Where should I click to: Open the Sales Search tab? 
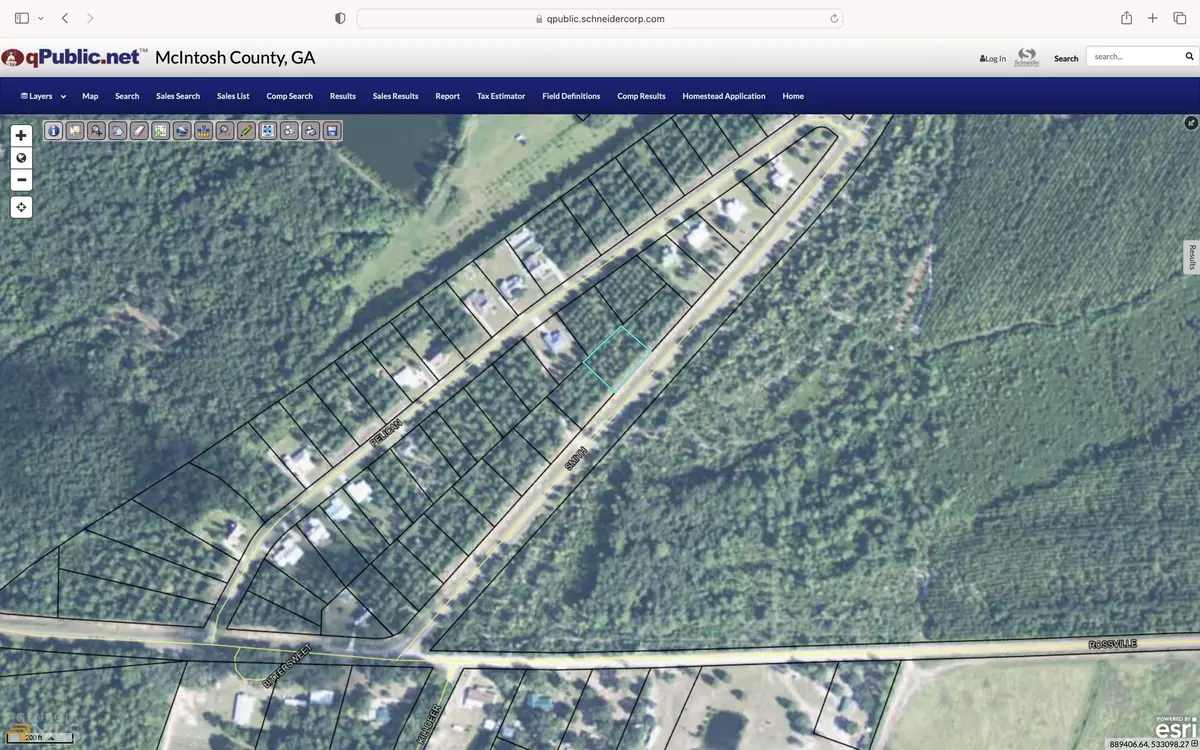coord(178,96)
